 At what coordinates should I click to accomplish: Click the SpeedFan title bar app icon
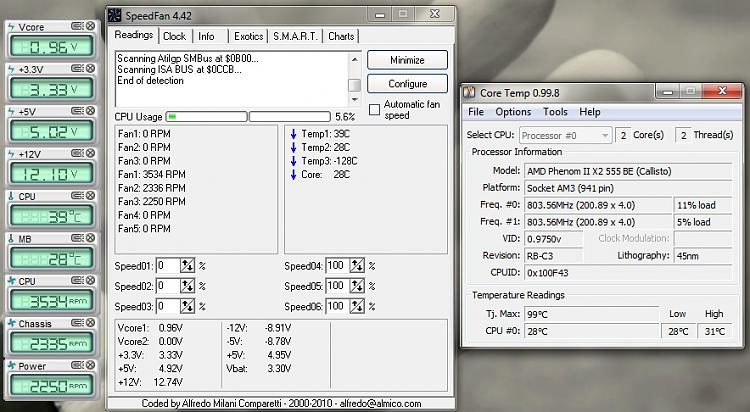tap(115, 15)
